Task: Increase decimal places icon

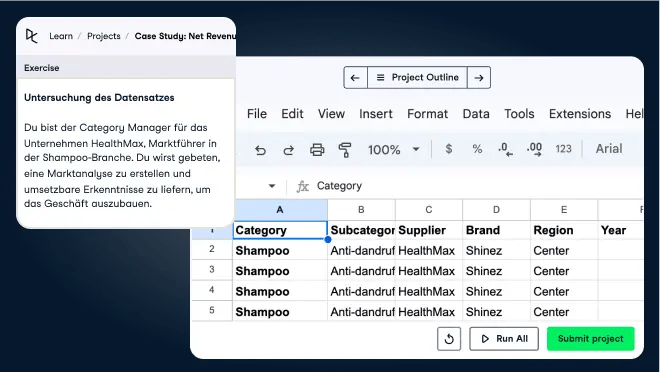Action: [x=534, y=149]
